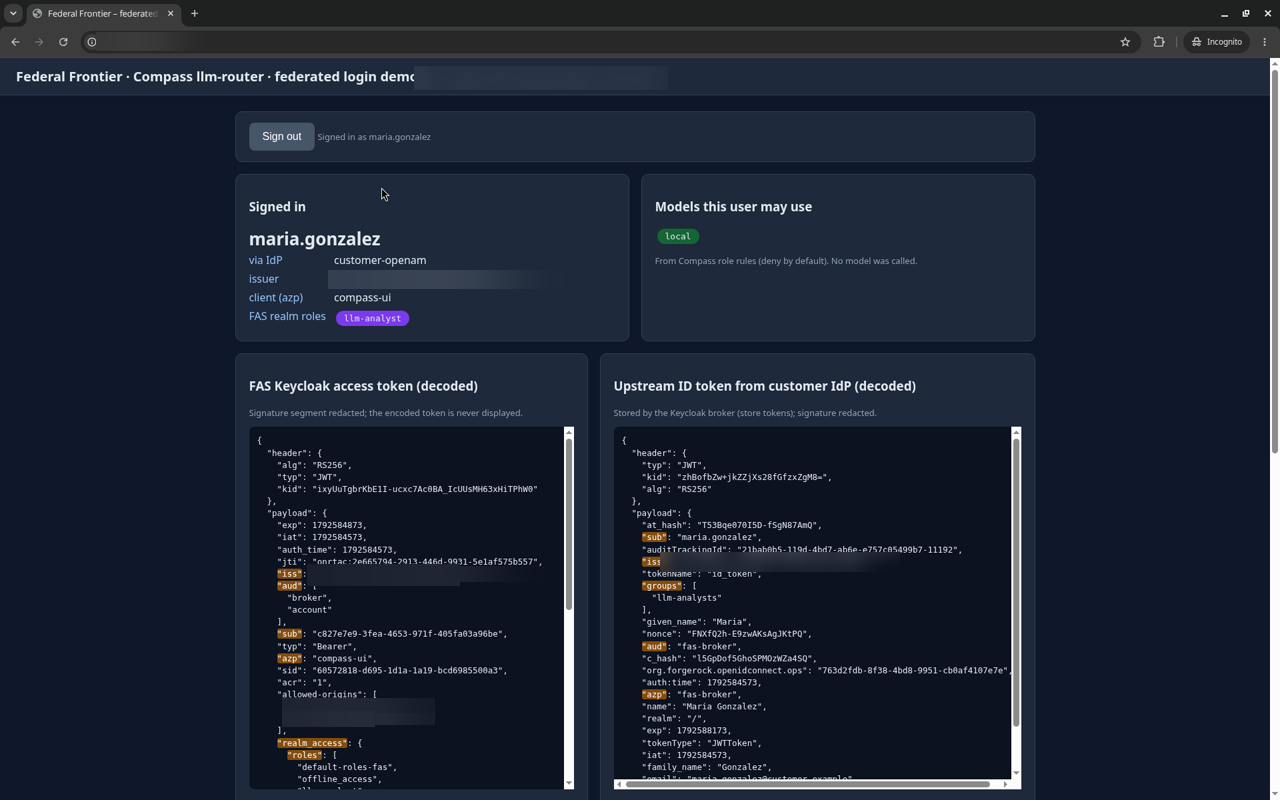Close the Federal Frontier tab

[170, 14]
